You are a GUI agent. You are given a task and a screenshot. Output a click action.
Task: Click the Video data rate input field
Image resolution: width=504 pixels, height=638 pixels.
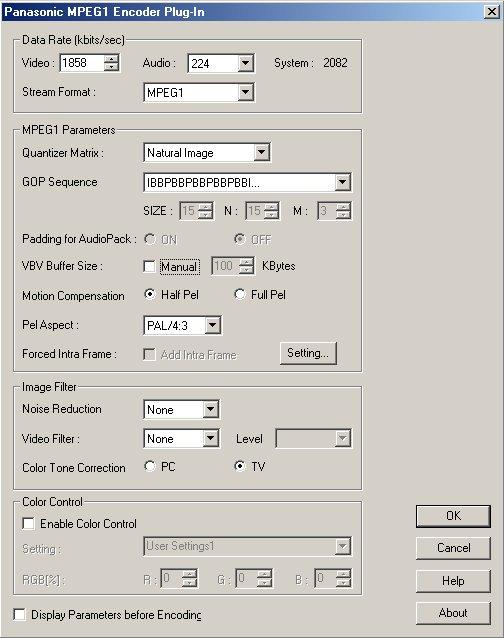click(x=82, y=63)
